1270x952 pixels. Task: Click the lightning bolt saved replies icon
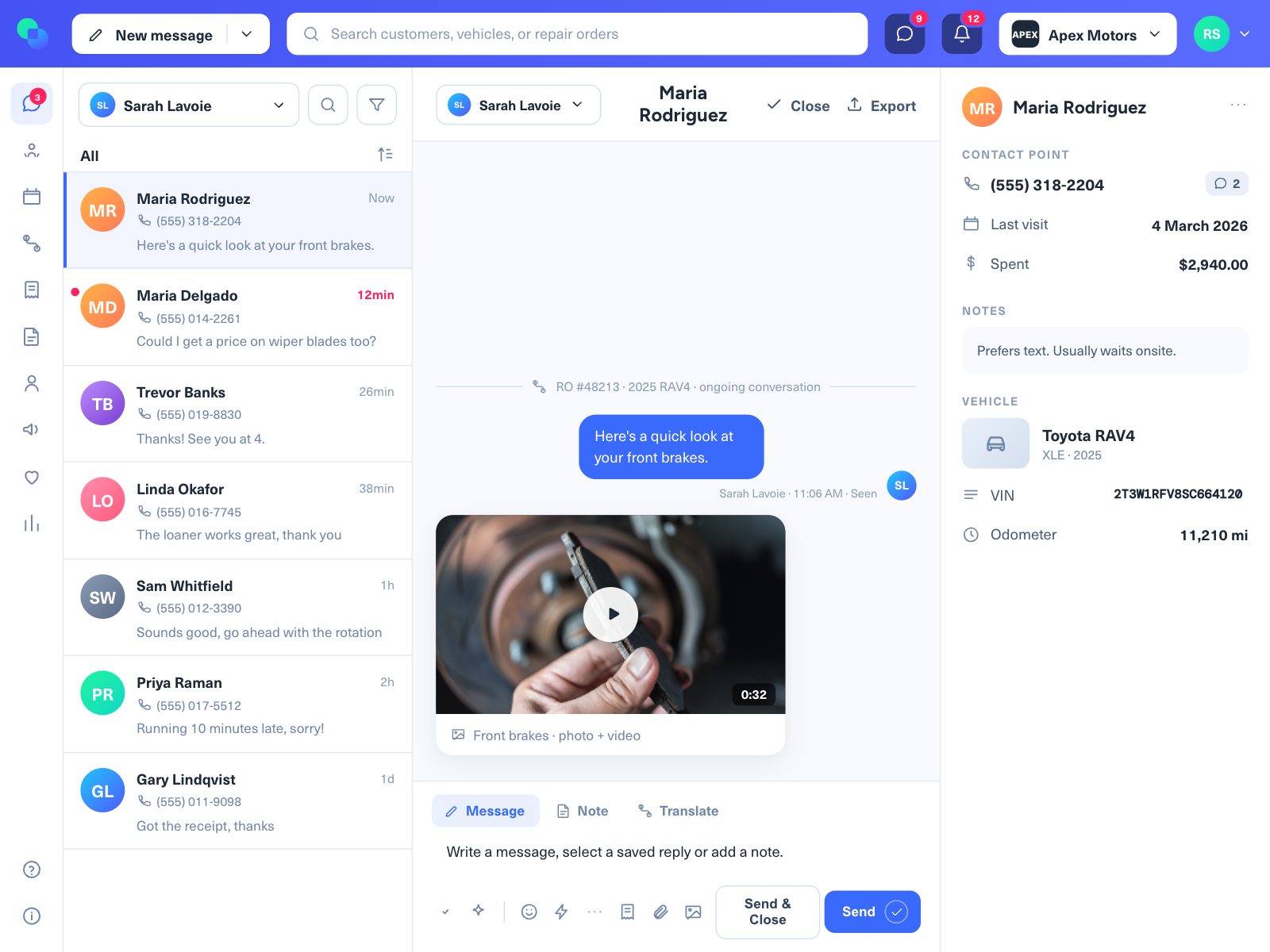point(561,912)
